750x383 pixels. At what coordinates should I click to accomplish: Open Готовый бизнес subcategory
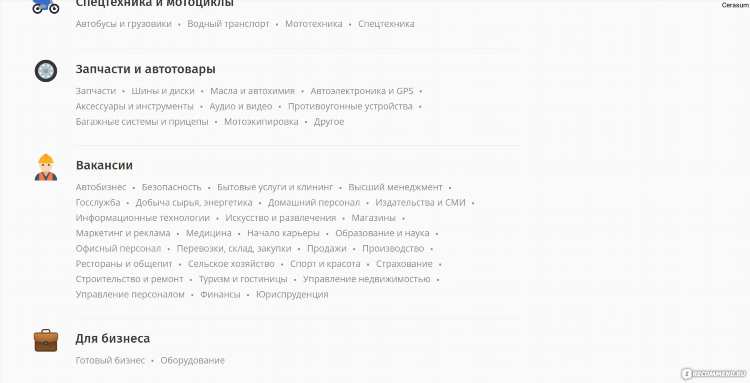click(x=110, y=360)
